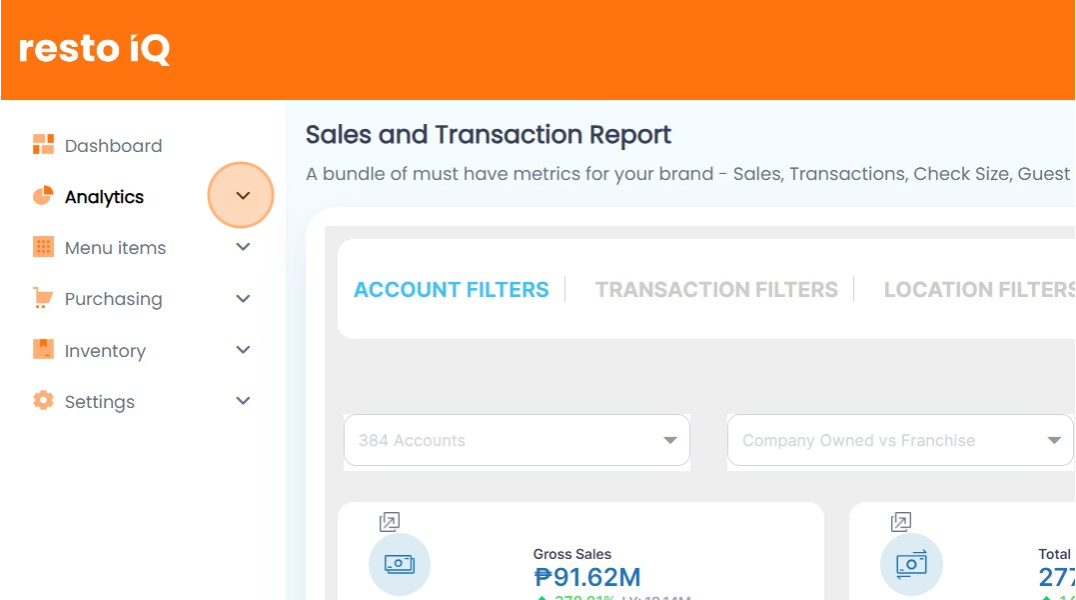1076x600 pixels.
Task: Click the Analytics pie chart icon
Action: tap(43, 196)
